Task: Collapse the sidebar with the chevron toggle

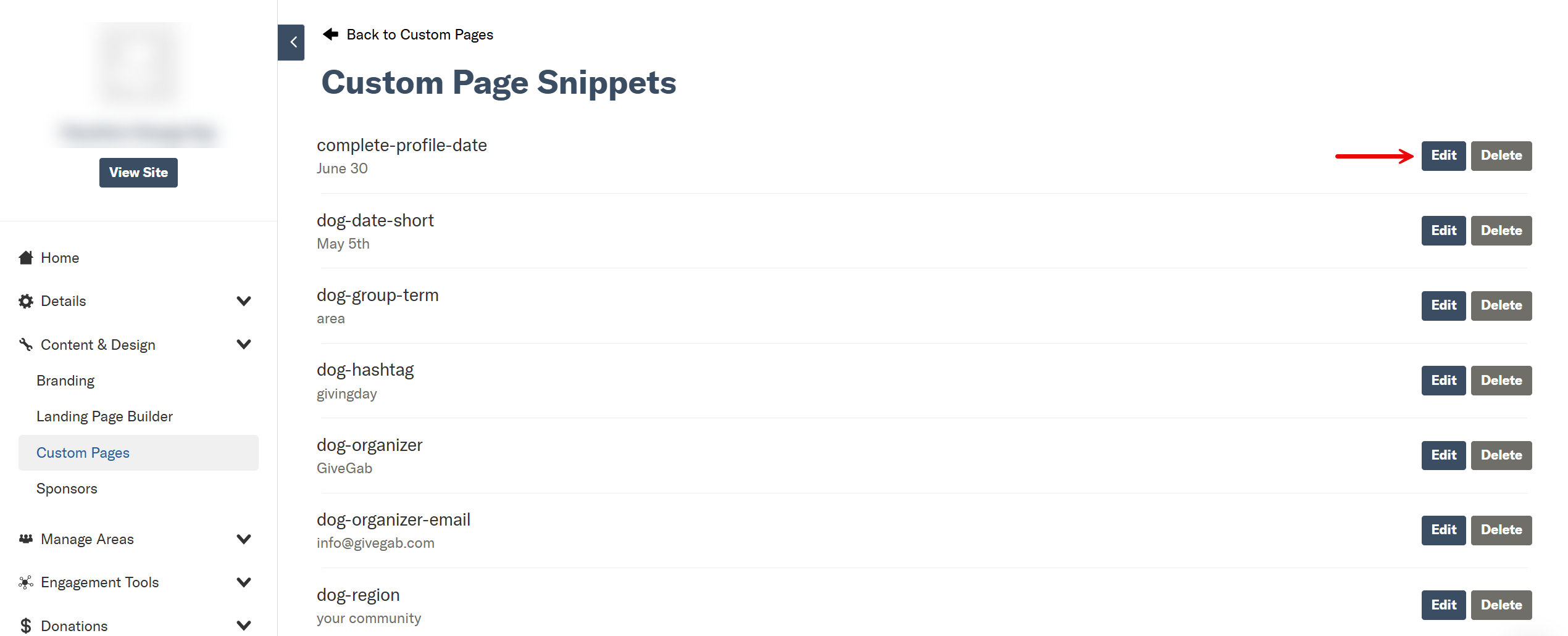Action: click(291, 43)
